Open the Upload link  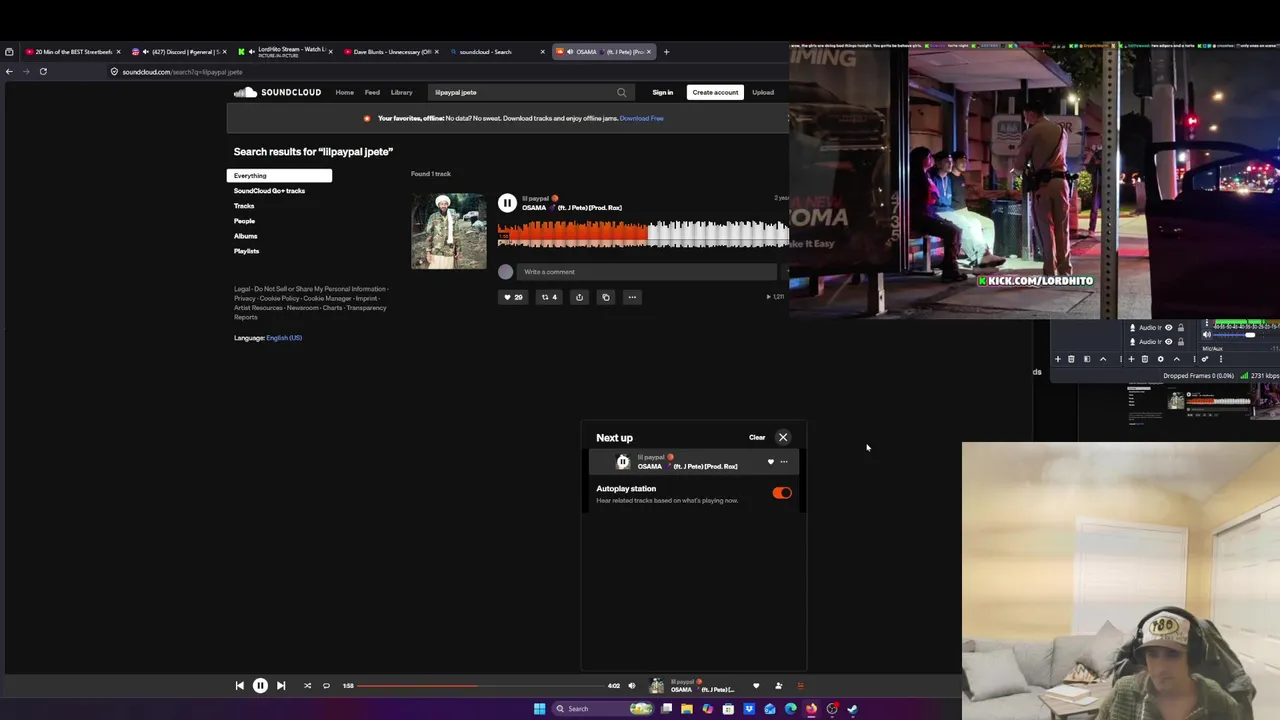point(763,92)
